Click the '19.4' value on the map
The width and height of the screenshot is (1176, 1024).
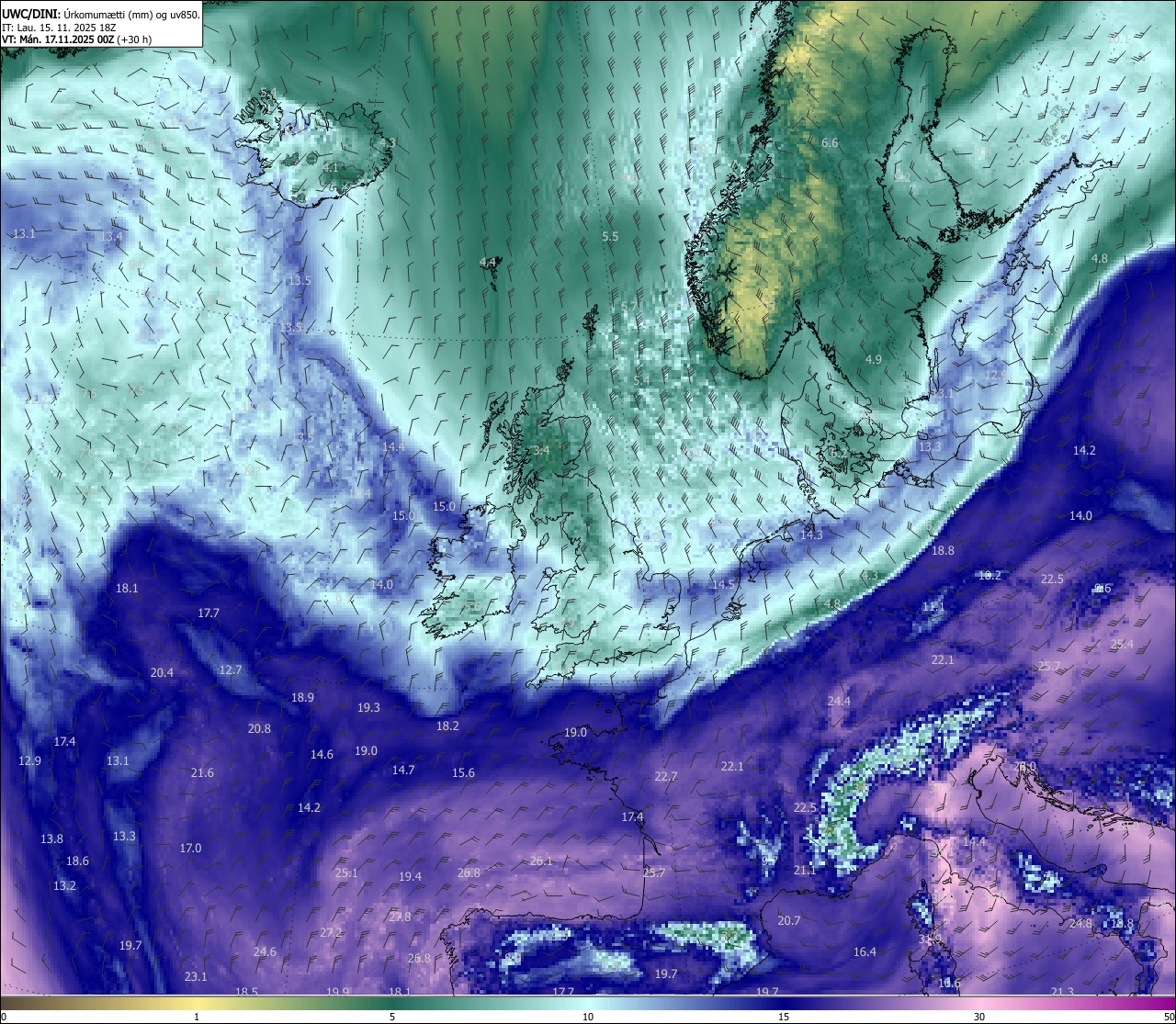410,876
